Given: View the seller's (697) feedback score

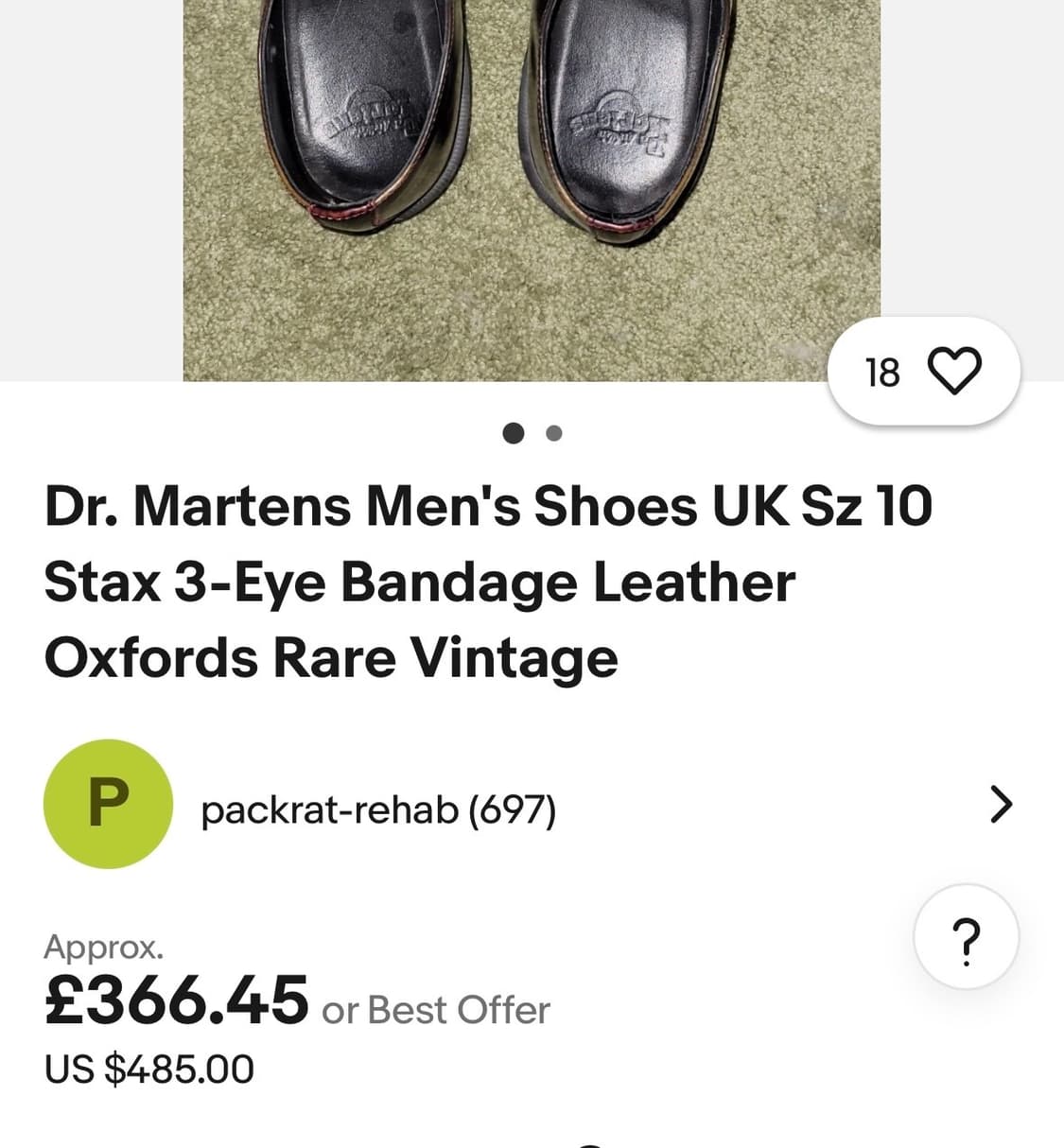Looking at the screenshot, I should point(513,809).
